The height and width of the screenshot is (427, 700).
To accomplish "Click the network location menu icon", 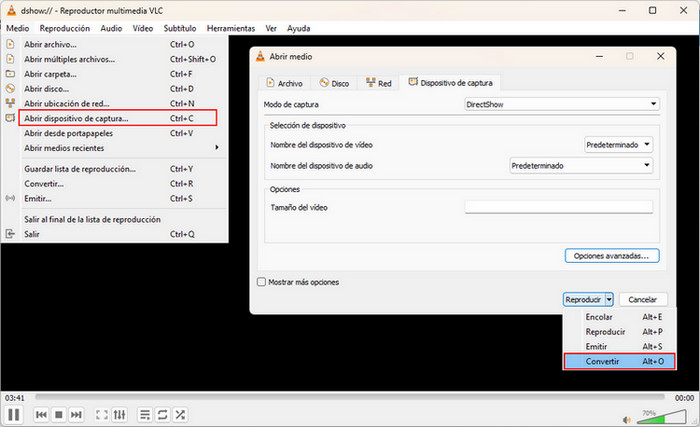I will tap(10, 103).
